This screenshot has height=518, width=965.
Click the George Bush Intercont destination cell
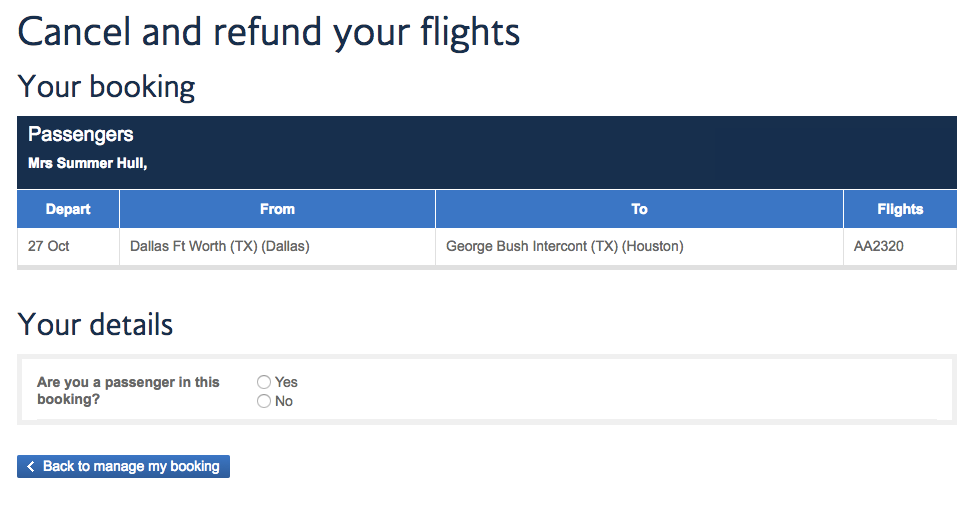pos(565,246)
